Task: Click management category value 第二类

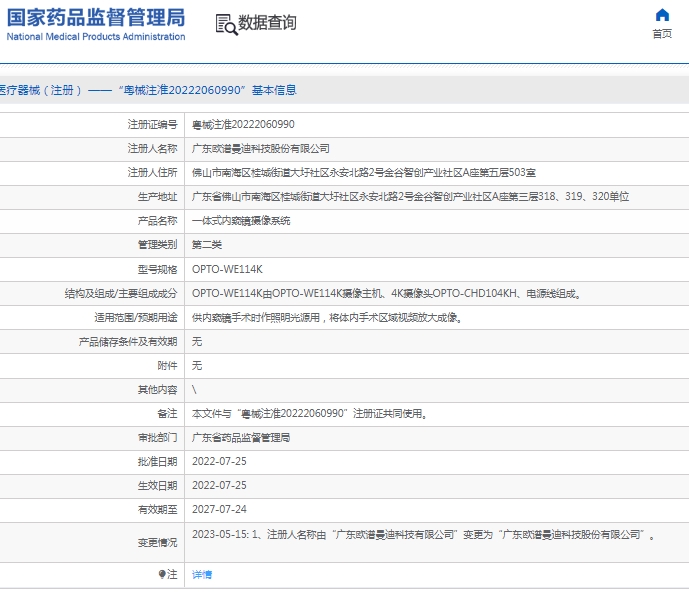Action: coord(207,245)
